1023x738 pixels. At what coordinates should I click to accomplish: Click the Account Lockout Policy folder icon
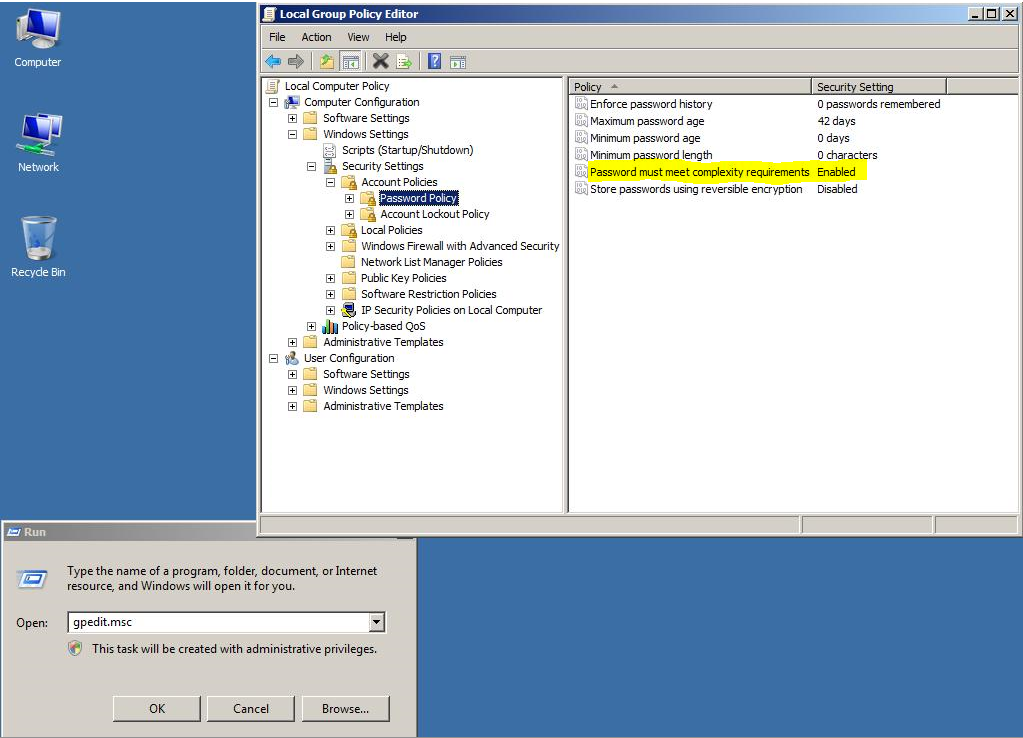[x=369, y=214]
